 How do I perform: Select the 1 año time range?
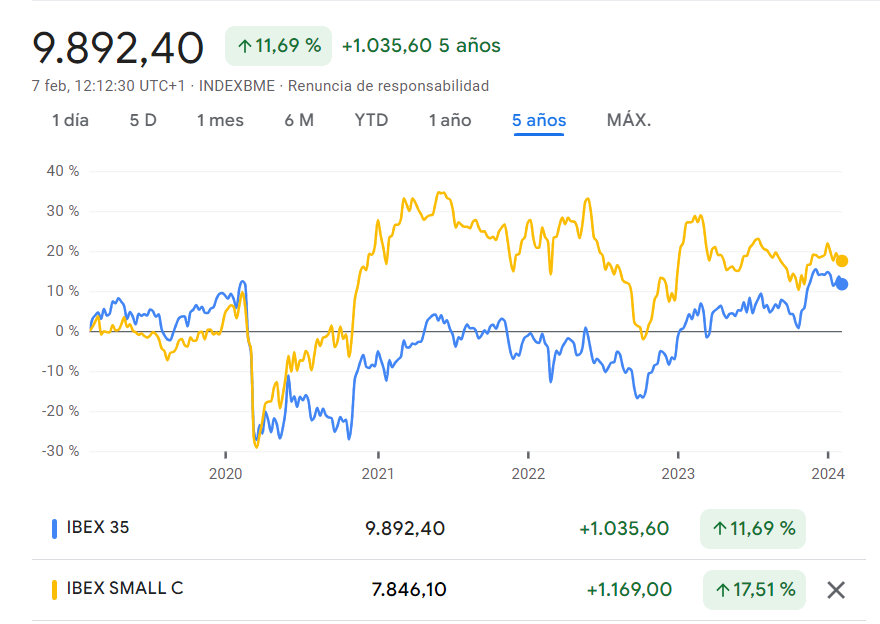point(450,121)
